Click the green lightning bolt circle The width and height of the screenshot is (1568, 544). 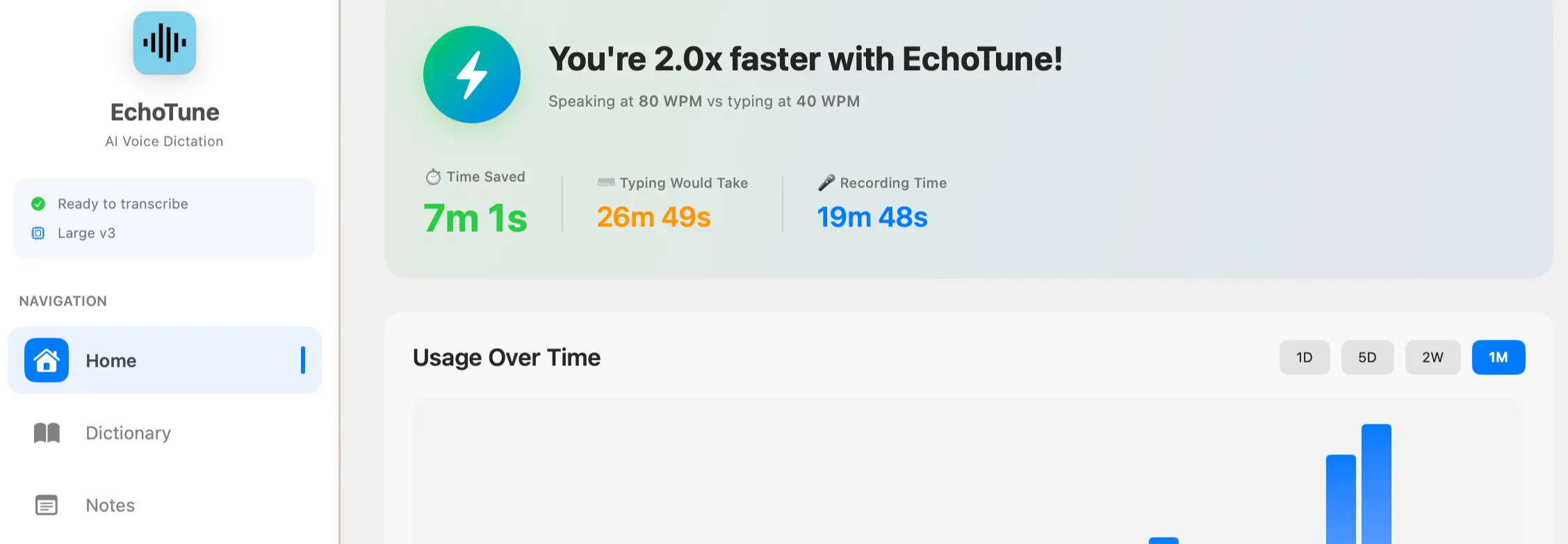pos(472,75)
